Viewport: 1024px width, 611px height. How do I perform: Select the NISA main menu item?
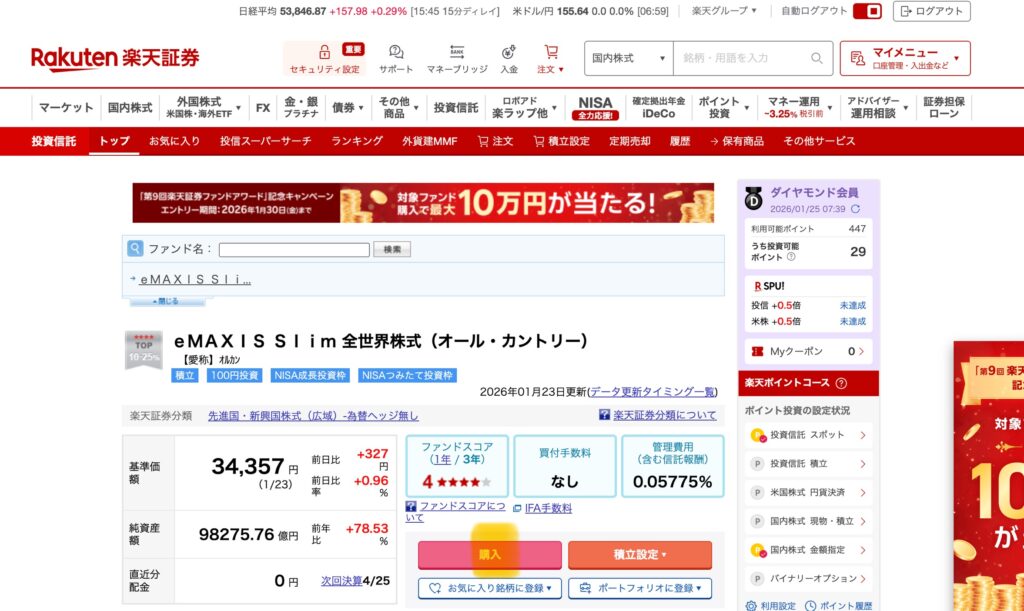(595, 107)
